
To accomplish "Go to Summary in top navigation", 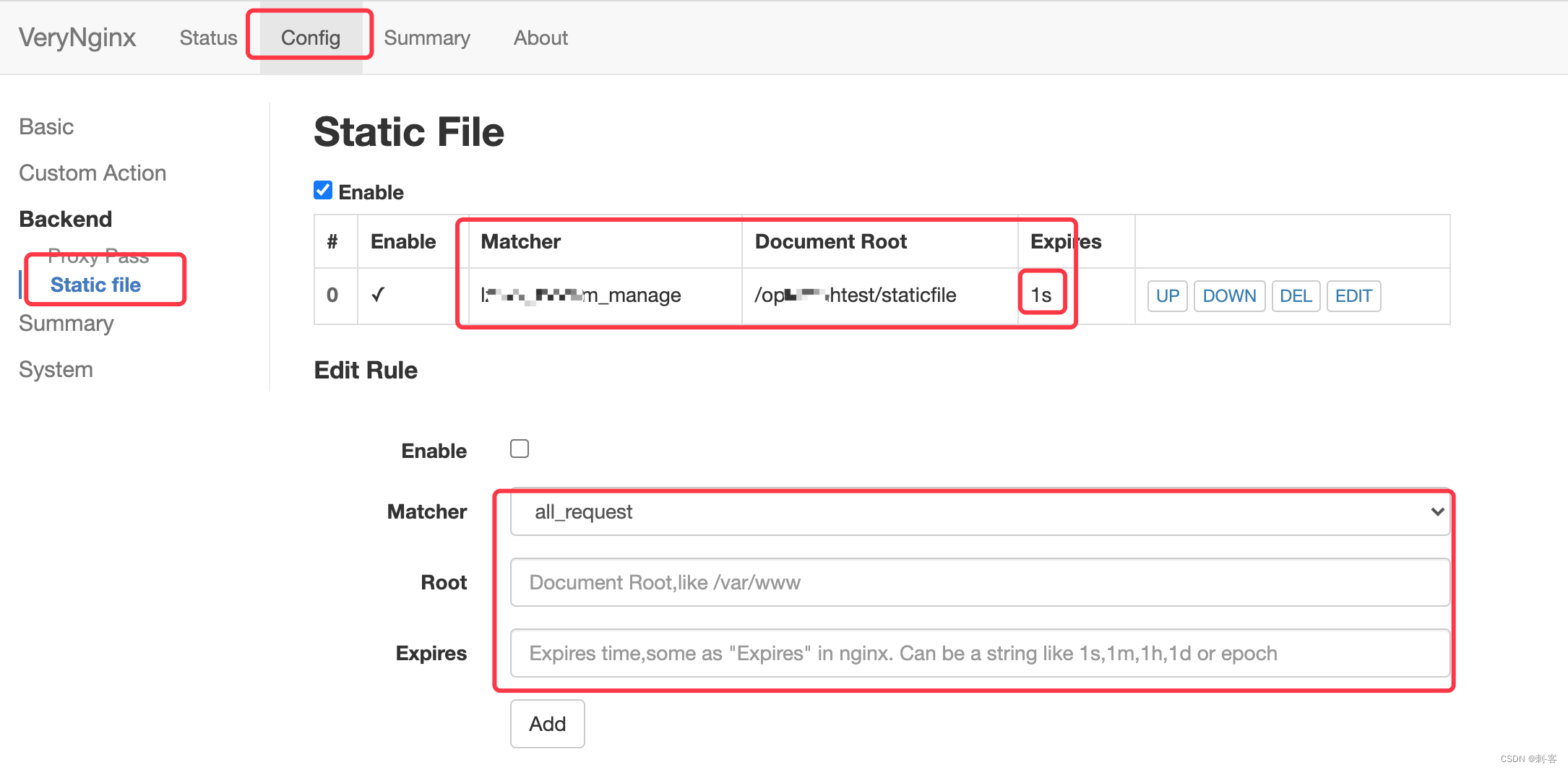I will point(427,38).
